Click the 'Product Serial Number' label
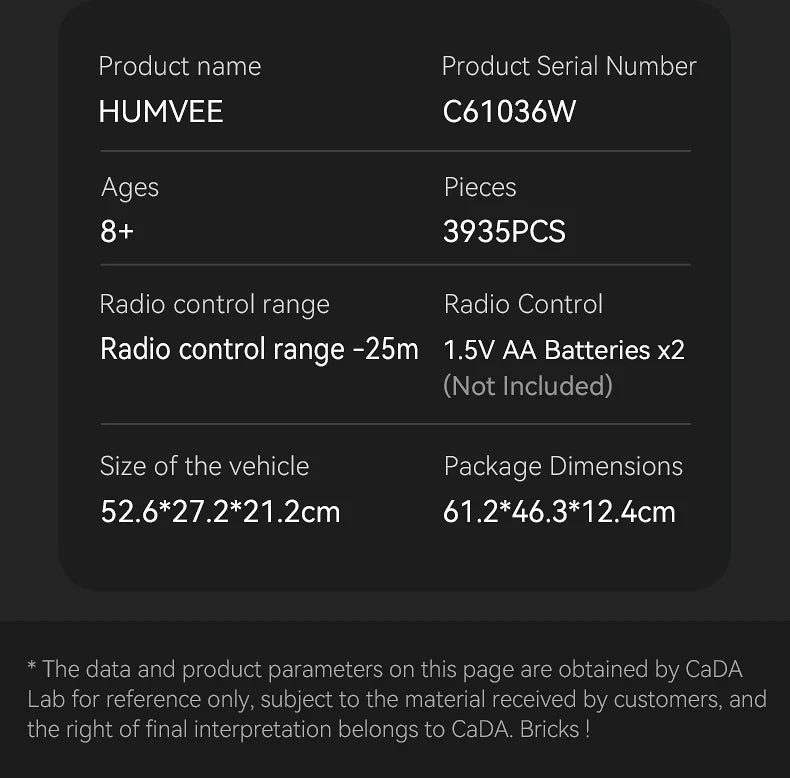 [x=568, y=67]
